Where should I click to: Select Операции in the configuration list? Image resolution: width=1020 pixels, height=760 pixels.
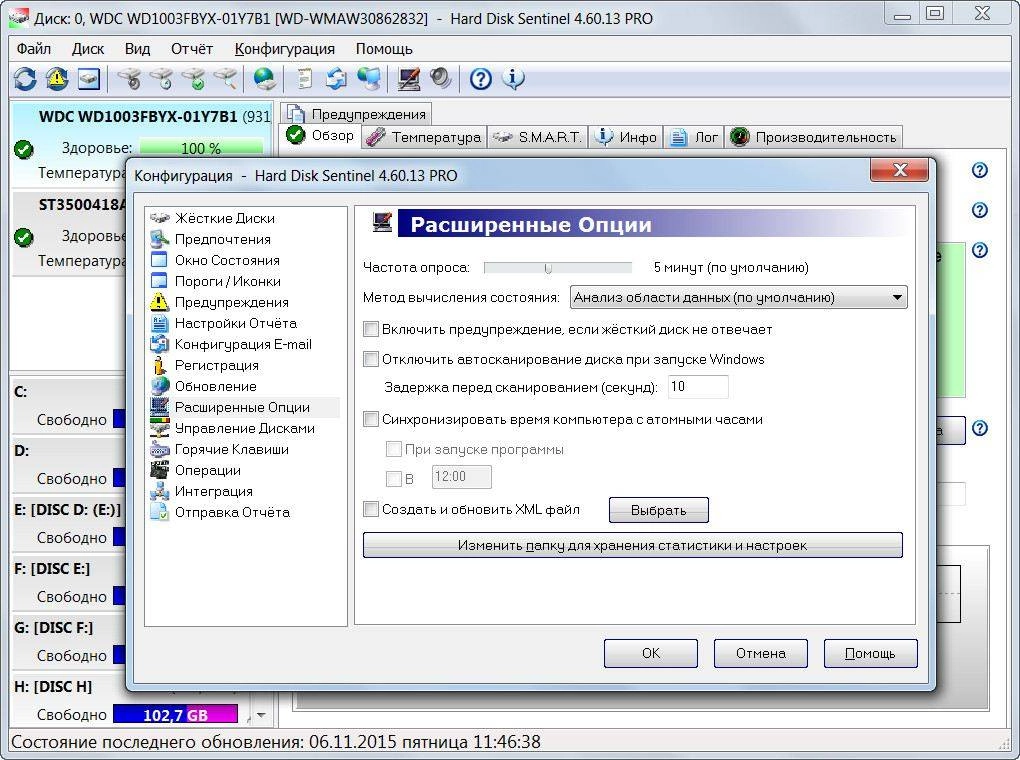tap(208, 470)
